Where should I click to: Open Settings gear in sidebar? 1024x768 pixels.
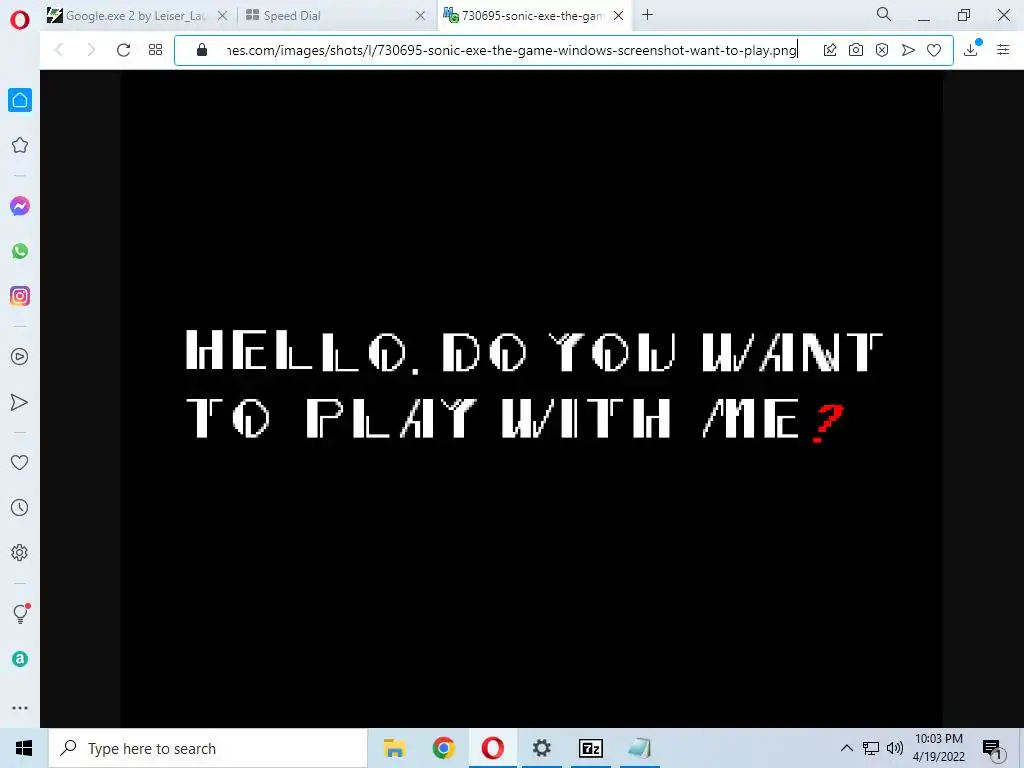[x=20, y=552]
